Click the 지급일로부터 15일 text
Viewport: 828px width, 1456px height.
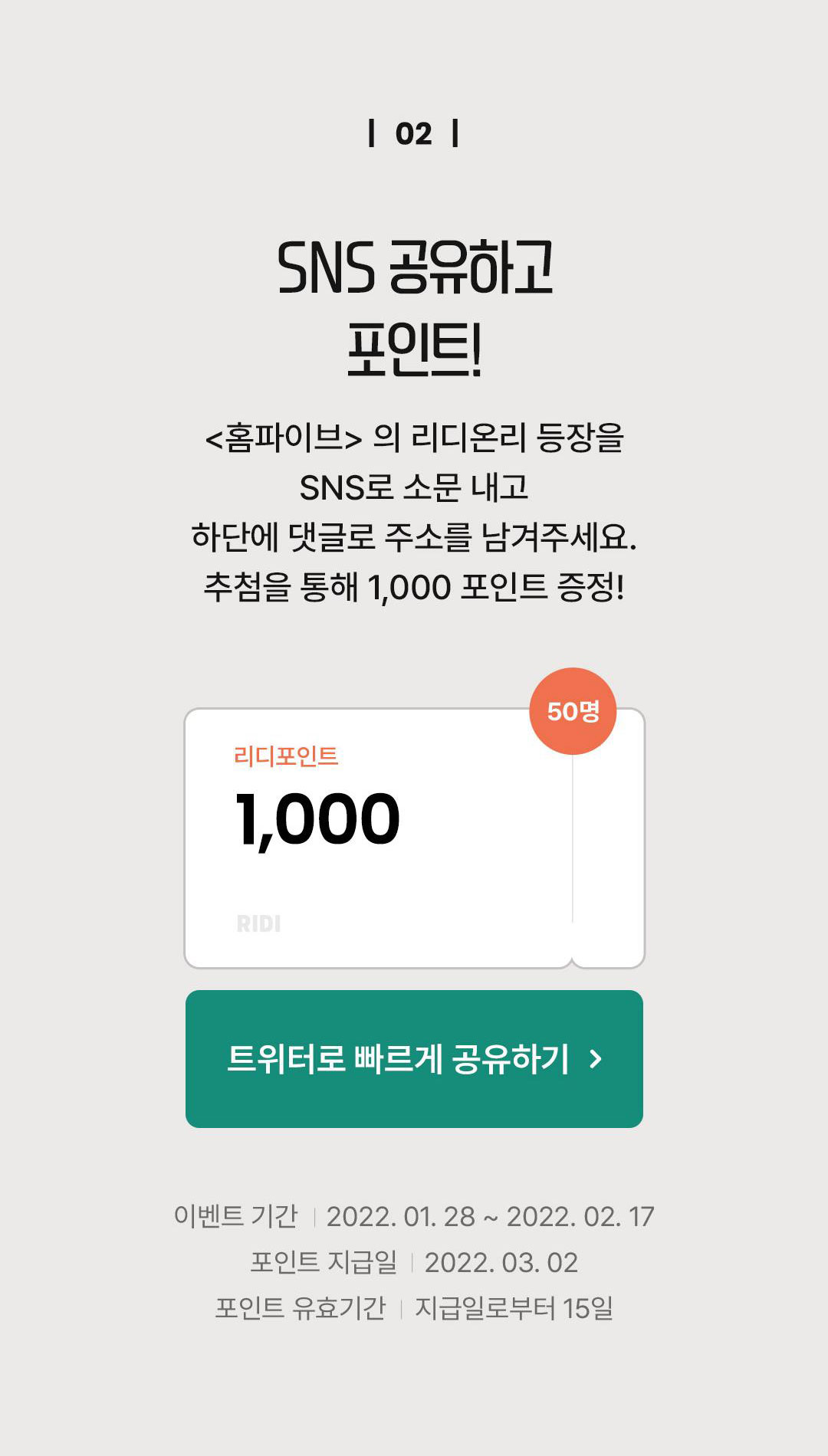[514, 1308]
